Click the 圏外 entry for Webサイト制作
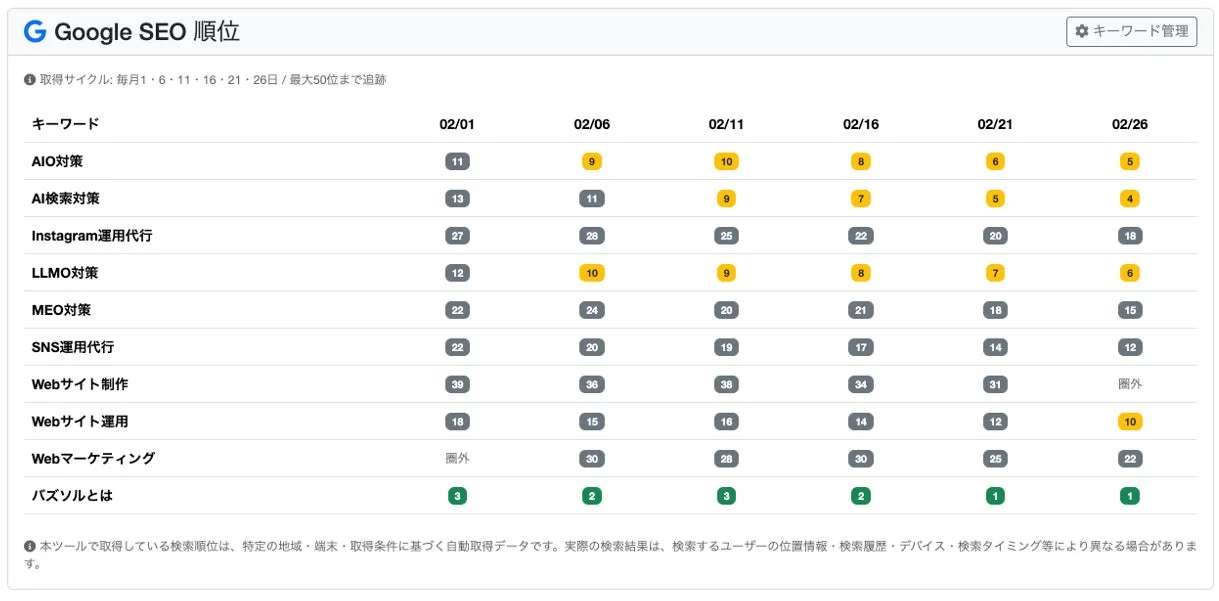1219x601 pixels. click(x=1128, y=384)
